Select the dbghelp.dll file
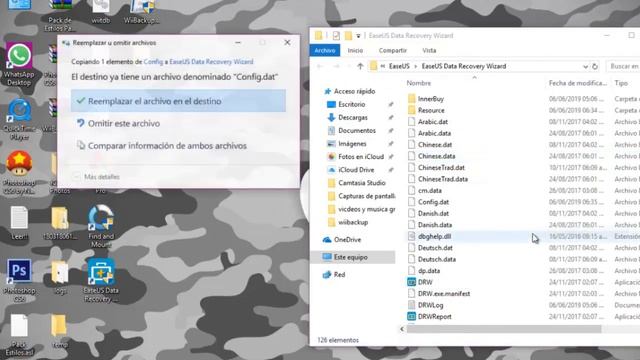Screen dimensions: 640x360 [434, 236]
